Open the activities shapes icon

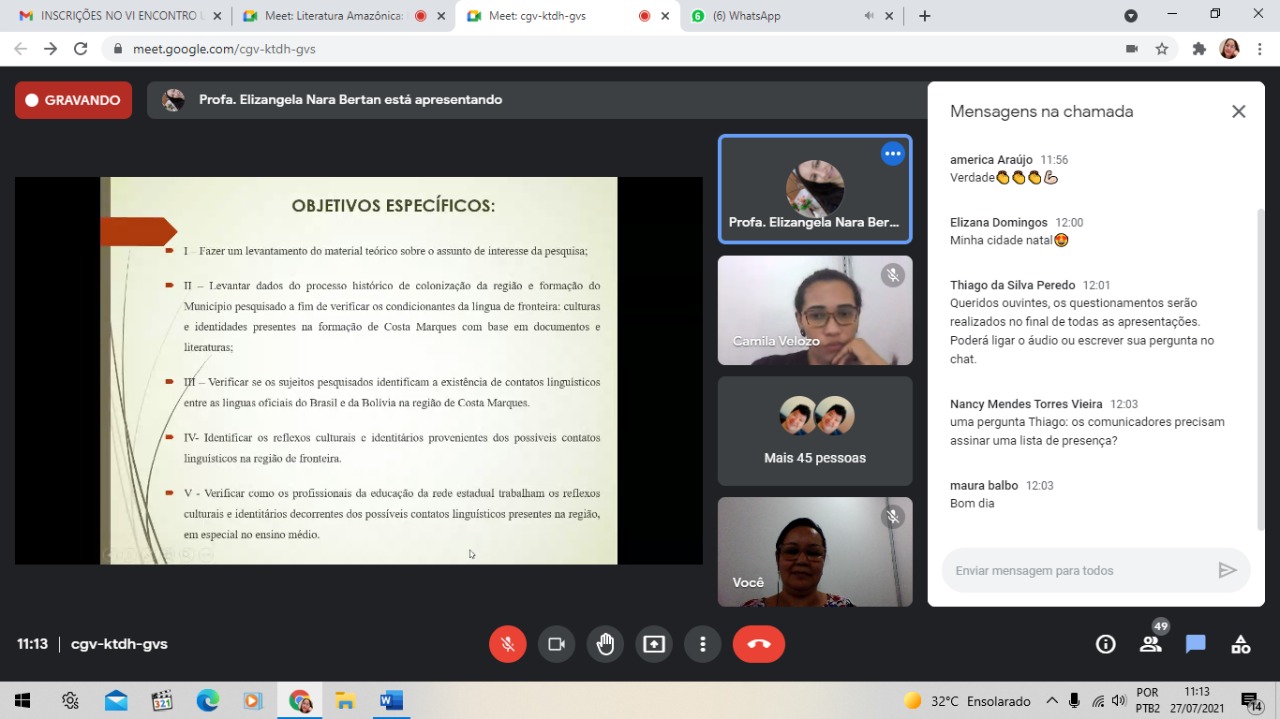coord(1241,644)
